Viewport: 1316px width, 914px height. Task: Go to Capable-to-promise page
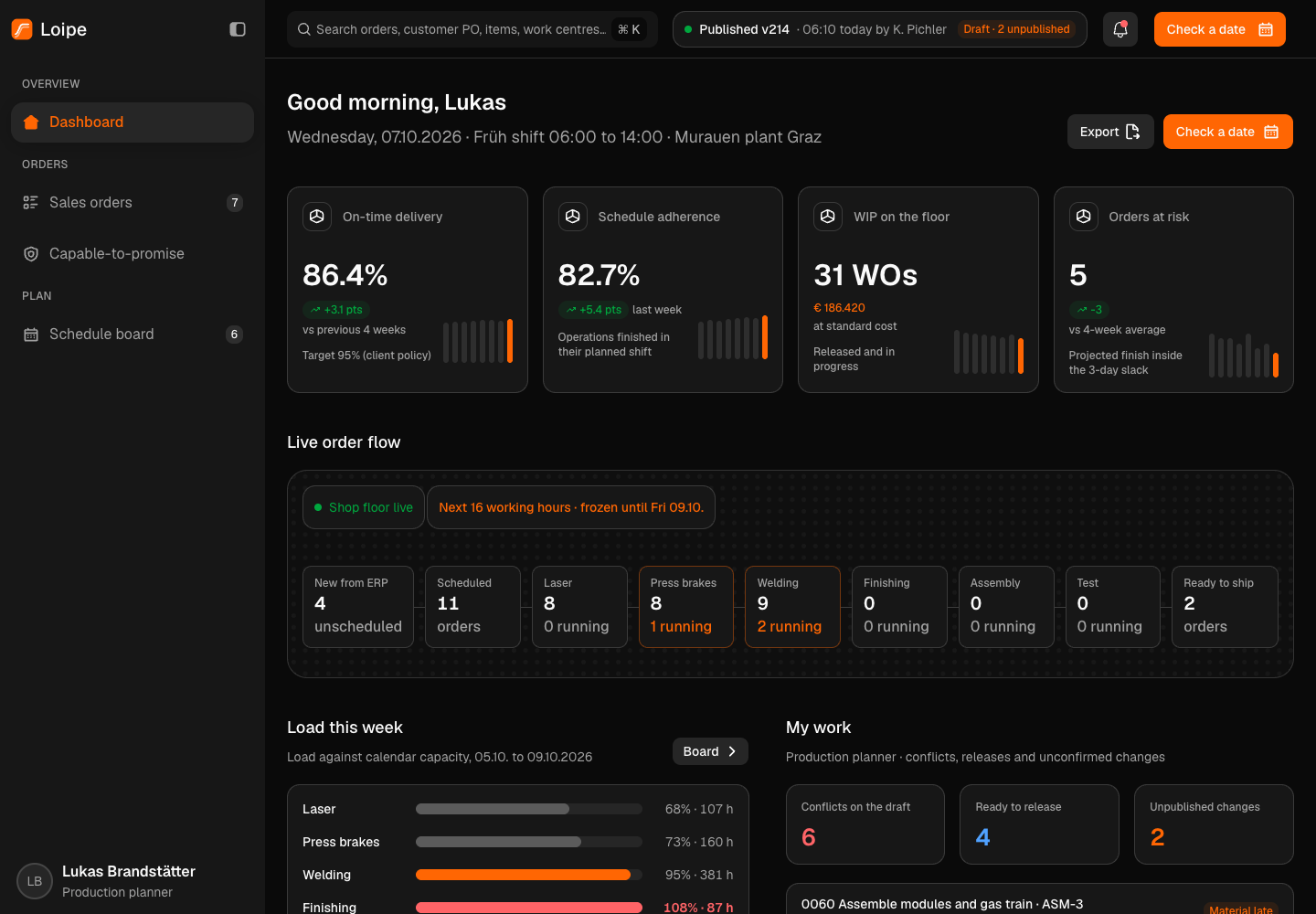coord(133,254)
